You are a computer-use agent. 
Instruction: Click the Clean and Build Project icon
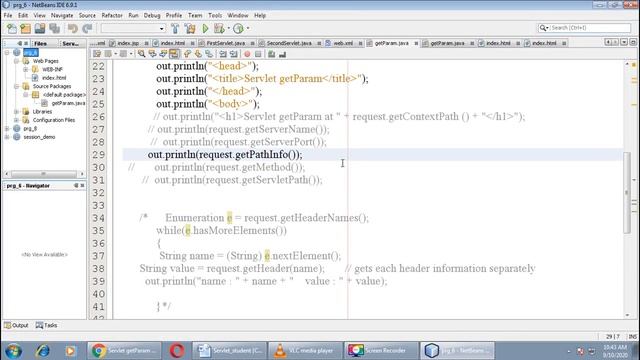[x=190, y=29]
